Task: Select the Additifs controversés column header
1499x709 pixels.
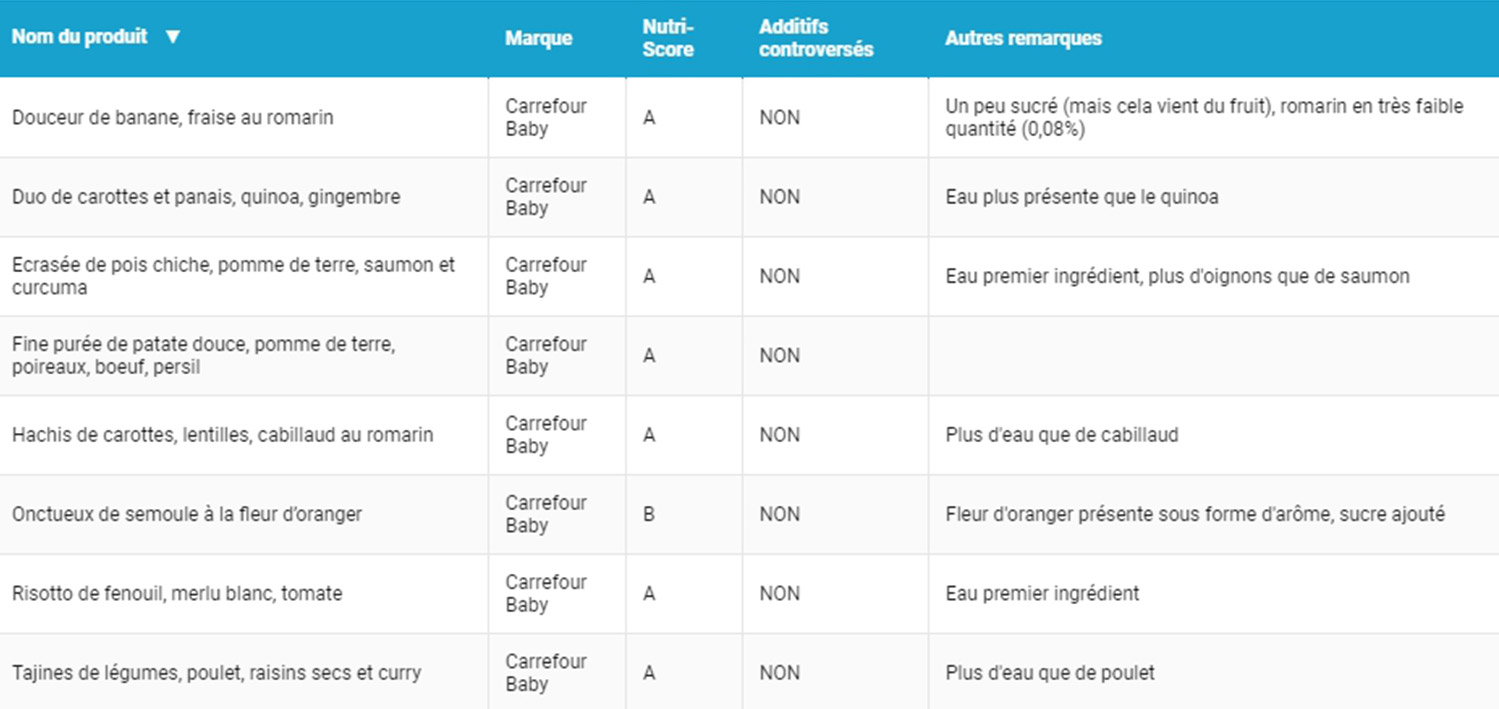Action: click(815, 38)
